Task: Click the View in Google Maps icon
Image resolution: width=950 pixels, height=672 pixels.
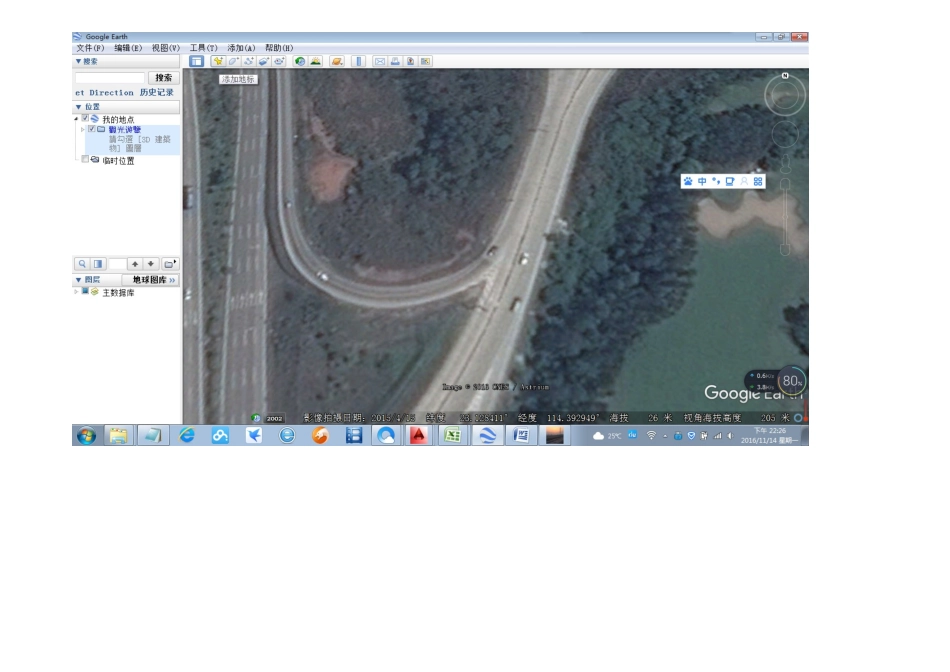Action: pyautogui.click(x=425, y=61)
